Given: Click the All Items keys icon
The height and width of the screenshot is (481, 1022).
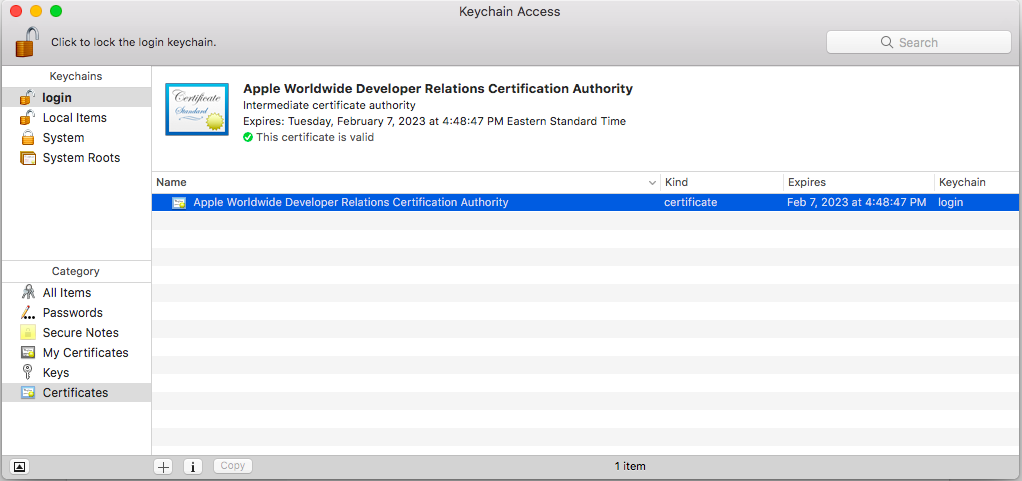Looking at the screenshot, I should (28, 293).
